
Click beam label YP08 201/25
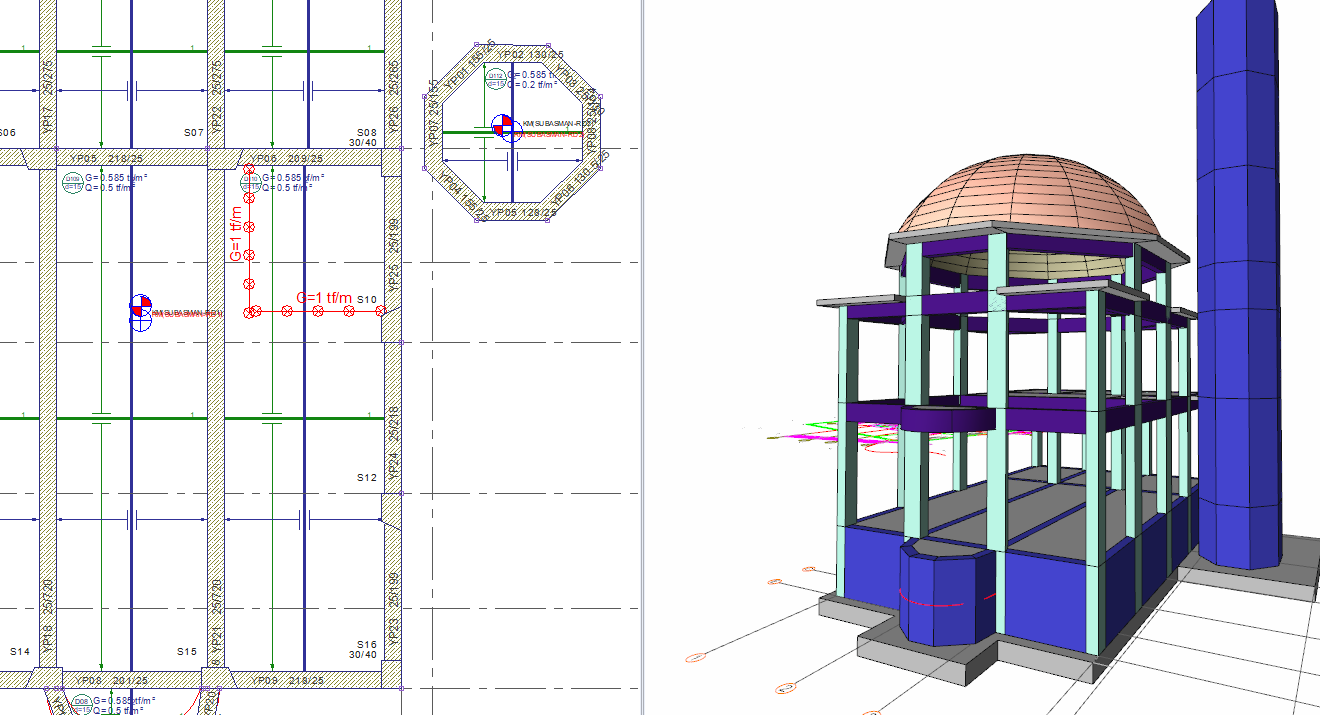tap(112, 680)
